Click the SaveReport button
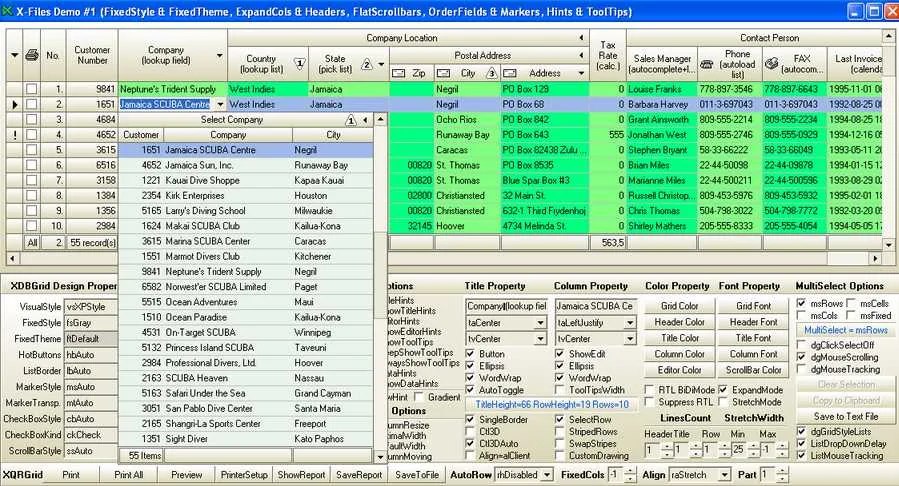This screenshot has height=486, width=899. (359, 475)
